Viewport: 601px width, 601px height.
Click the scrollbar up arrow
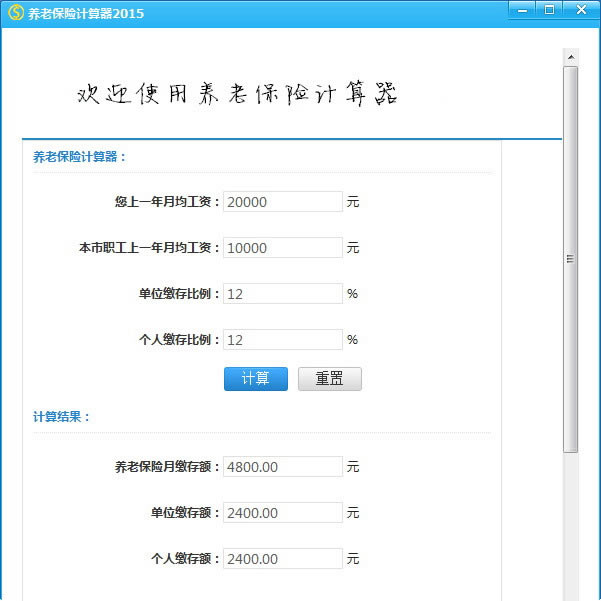pyautogui.click(x=571, y=57)
